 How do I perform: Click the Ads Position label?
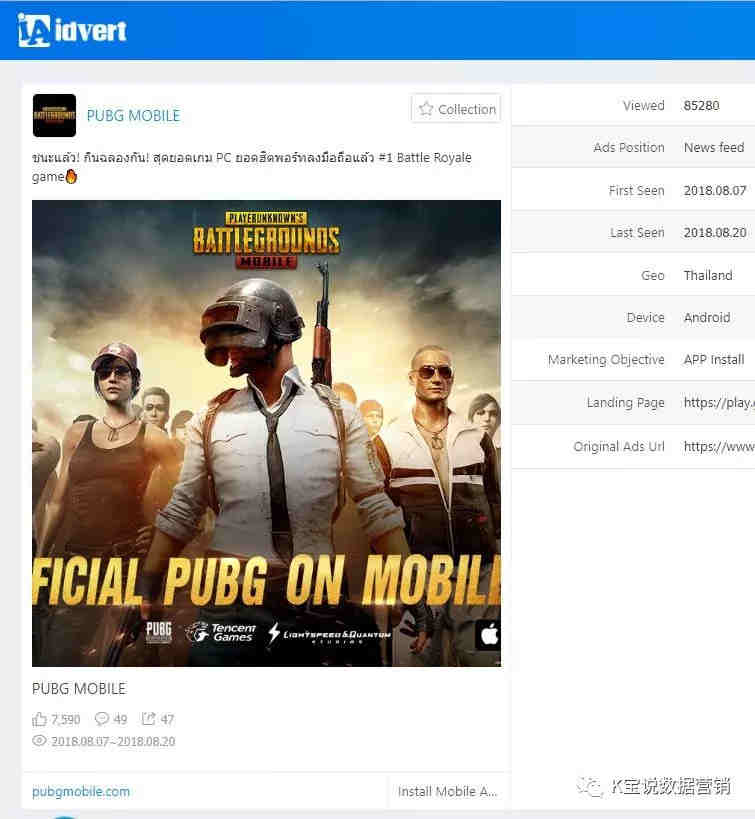[629, 148]
